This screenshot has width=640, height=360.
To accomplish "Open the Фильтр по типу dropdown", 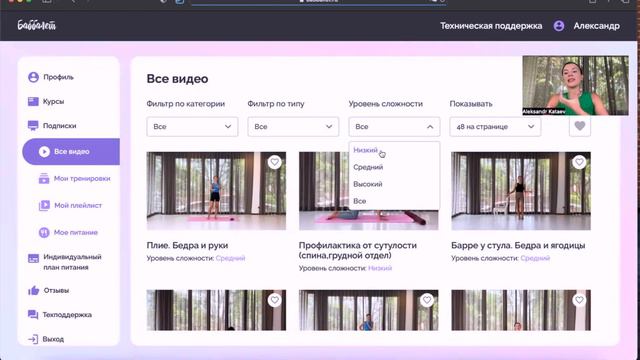I will tap(293, 127).
